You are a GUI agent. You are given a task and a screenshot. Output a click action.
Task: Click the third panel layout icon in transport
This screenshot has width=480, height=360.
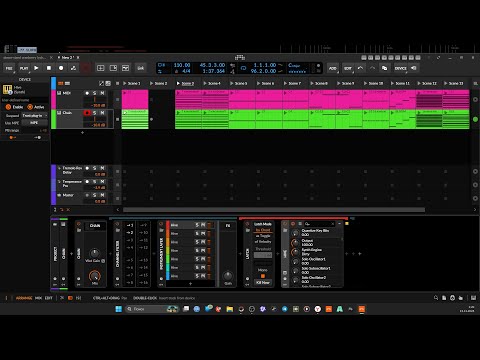click(x=126, y=68)
